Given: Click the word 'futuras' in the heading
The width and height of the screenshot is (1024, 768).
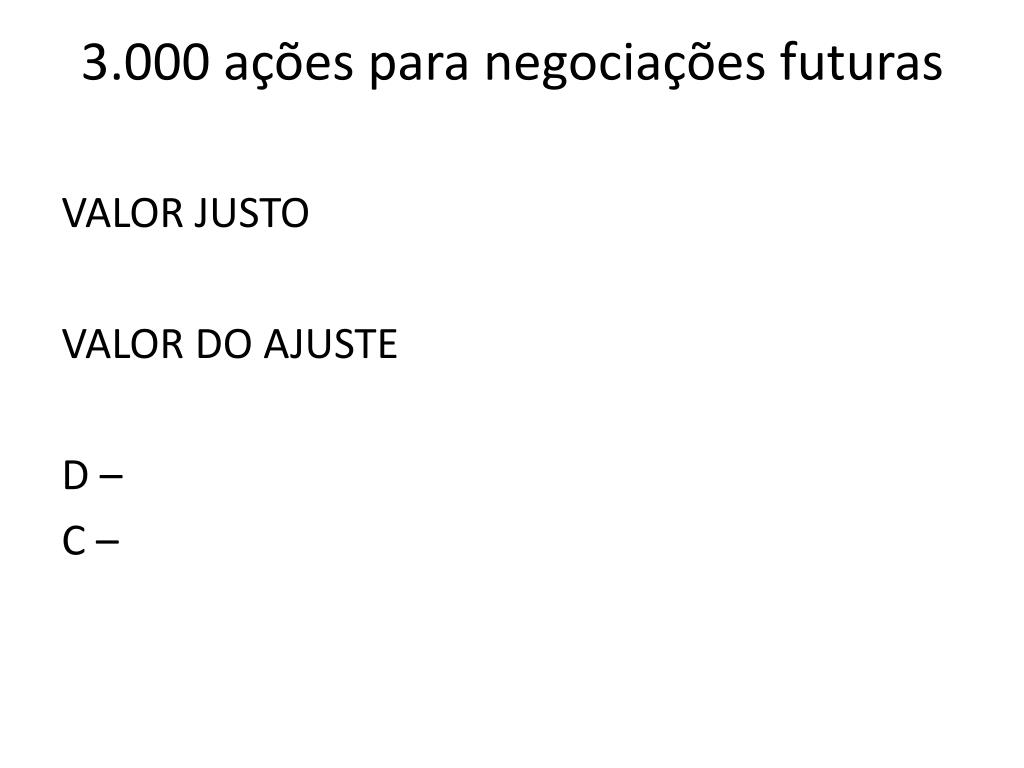Looking at the screenshot, I should 861,63.
